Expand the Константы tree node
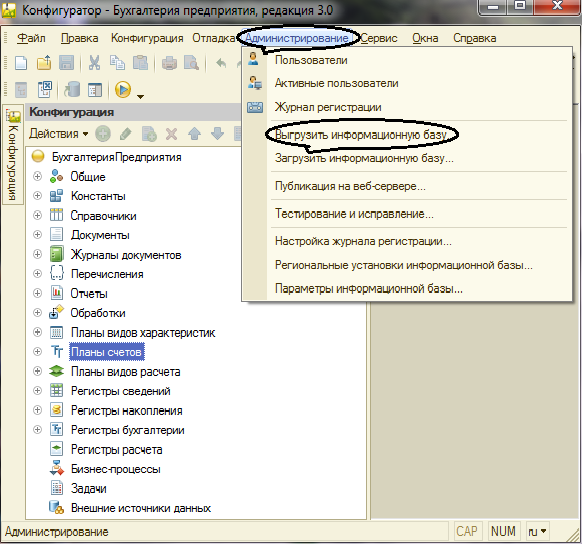Screen dimensions: 582x544 (x=37, y=196)
